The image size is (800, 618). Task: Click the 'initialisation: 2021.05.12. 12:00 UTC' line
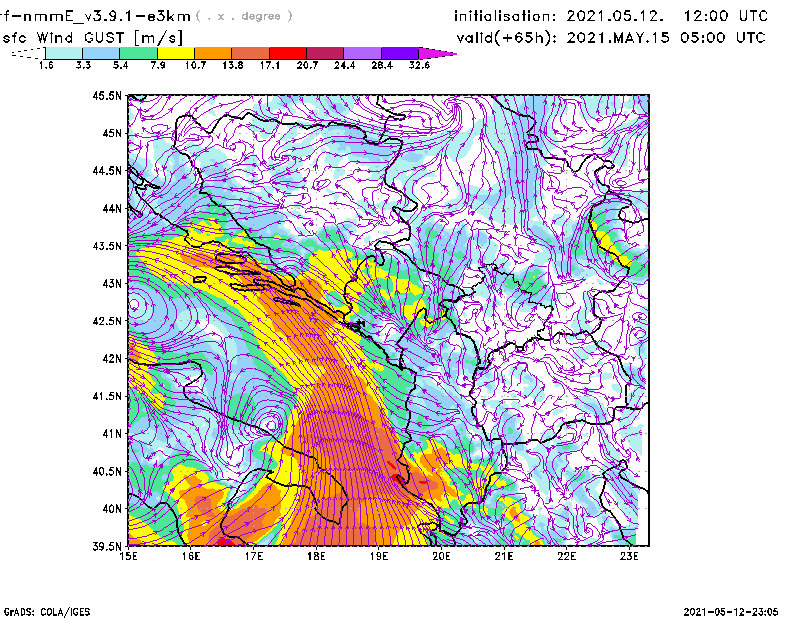tap(611, 16)
